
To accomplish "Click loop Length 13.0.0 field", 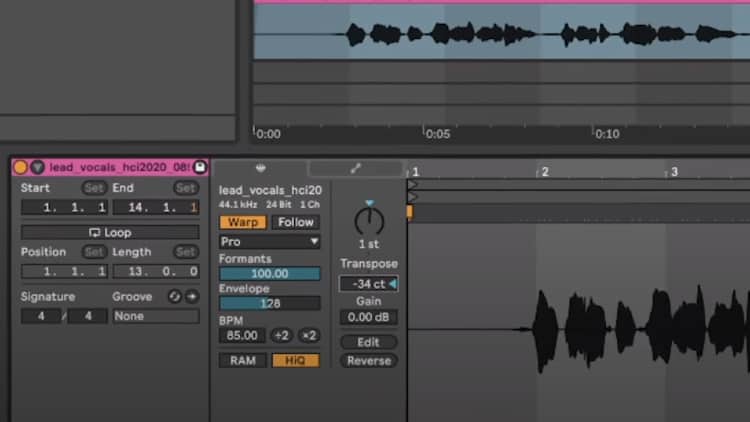I will point(156,272).
